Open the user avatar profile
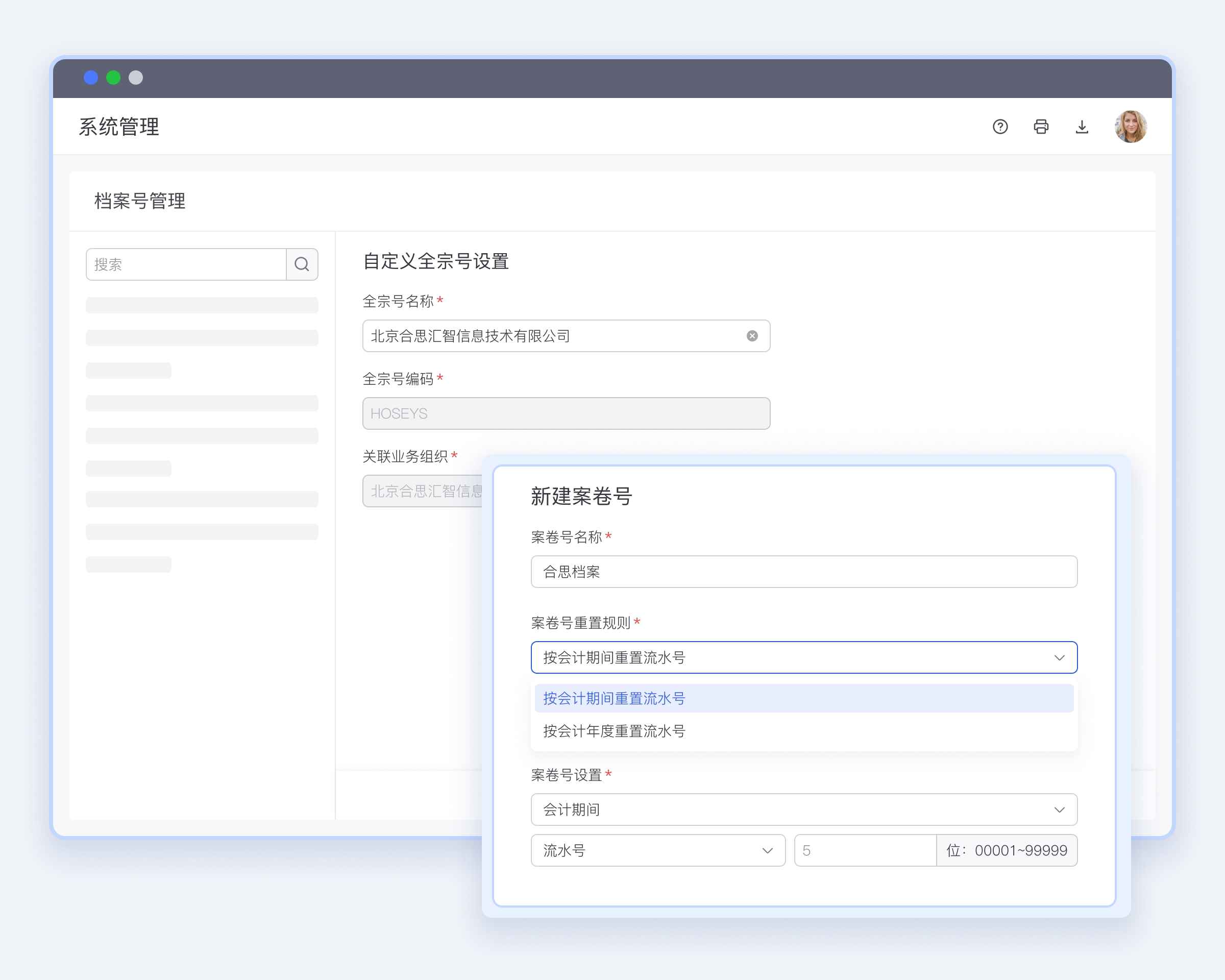The image size is (1225, 980). point(1130,126)
